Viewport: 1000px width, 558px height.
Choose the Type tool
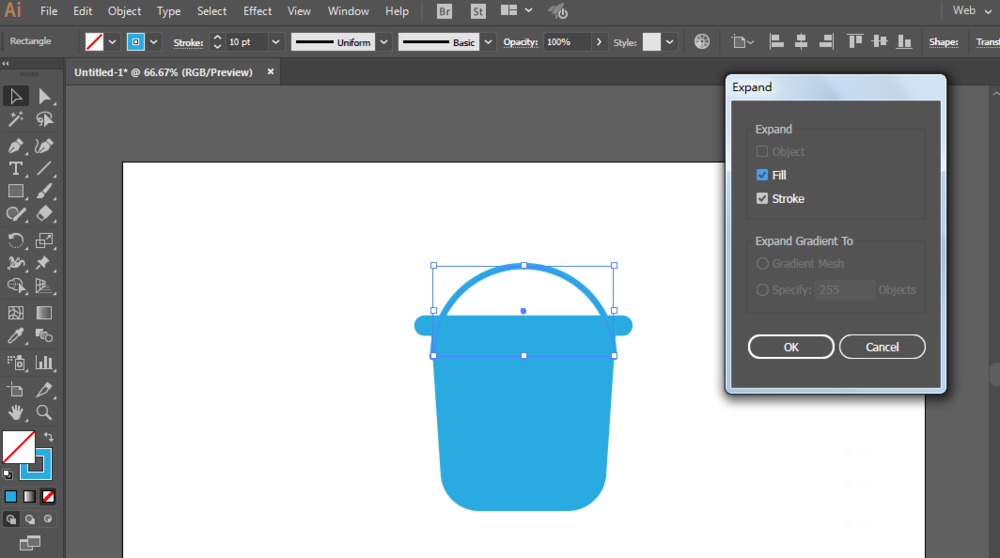tap(16, 169)
